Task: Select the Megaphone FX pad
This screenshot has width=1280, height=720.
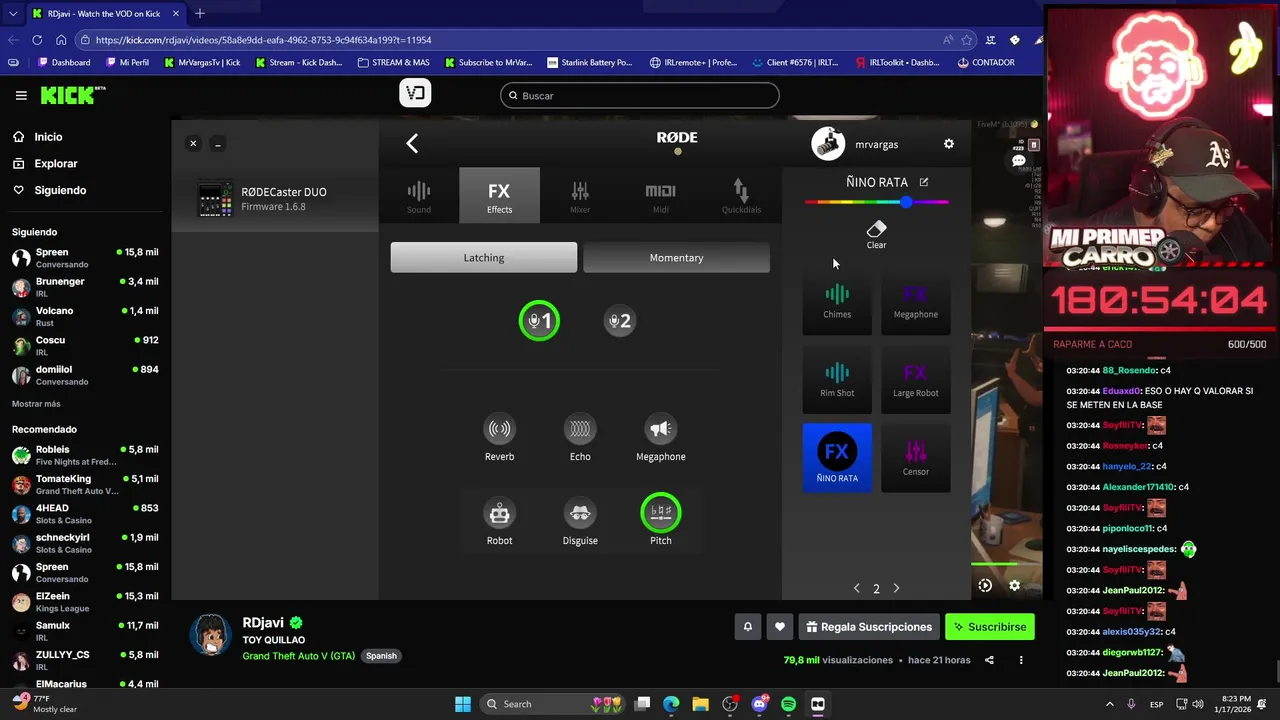Action: pos(915,300)
